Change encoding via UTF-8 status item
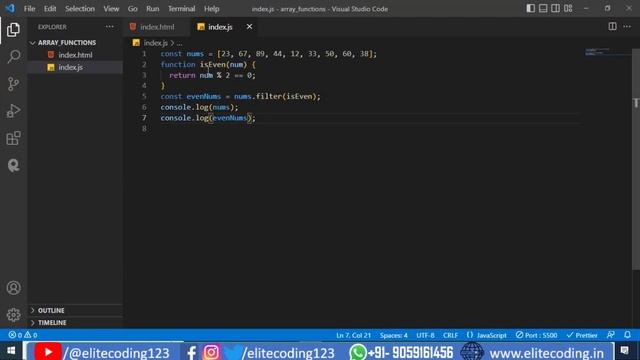Screen dimensions: 640x360 pyautogui.click(x=425, y=335)
